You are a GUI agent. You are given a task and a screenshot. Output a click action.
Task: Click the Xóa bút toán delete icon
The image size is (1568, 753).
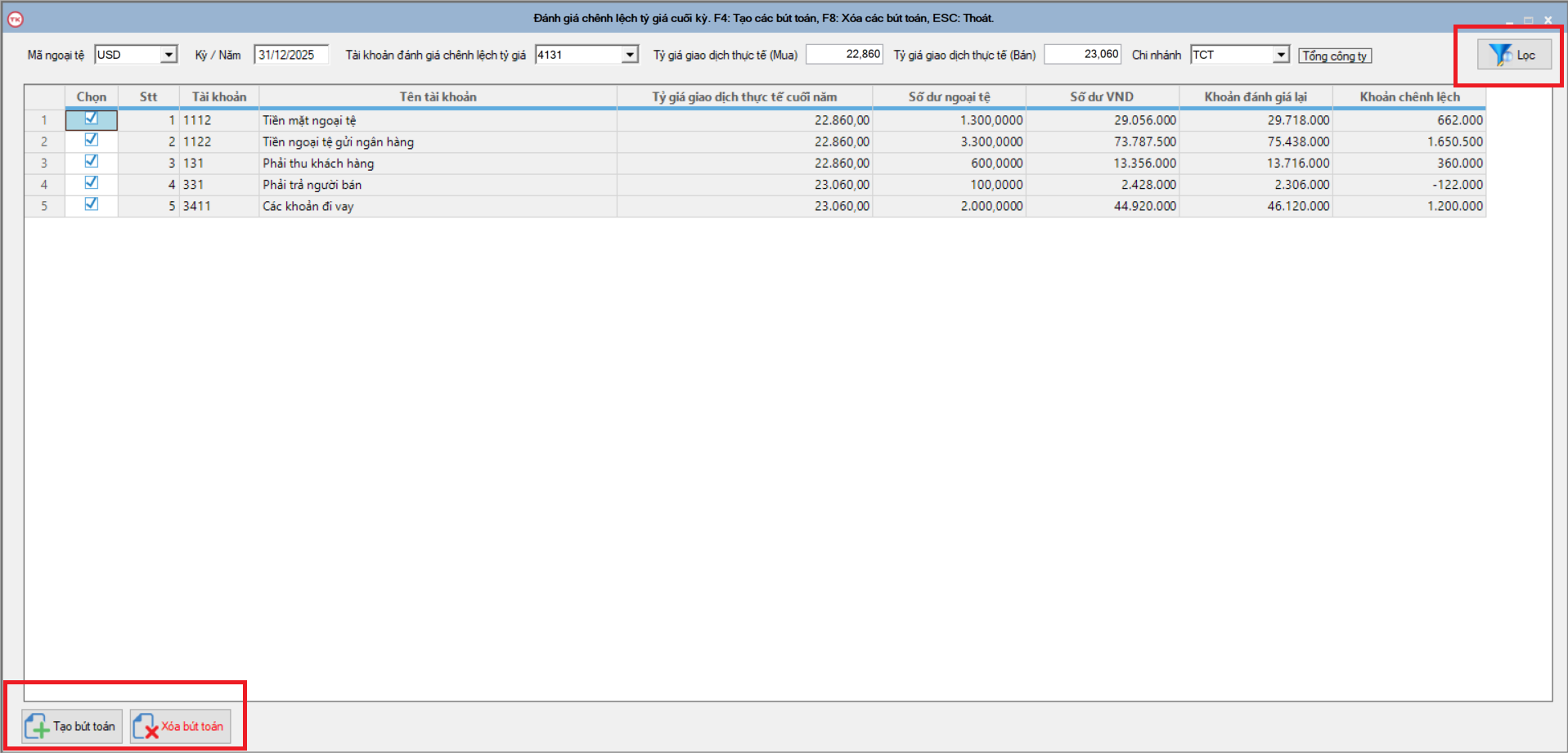(146, 726)
